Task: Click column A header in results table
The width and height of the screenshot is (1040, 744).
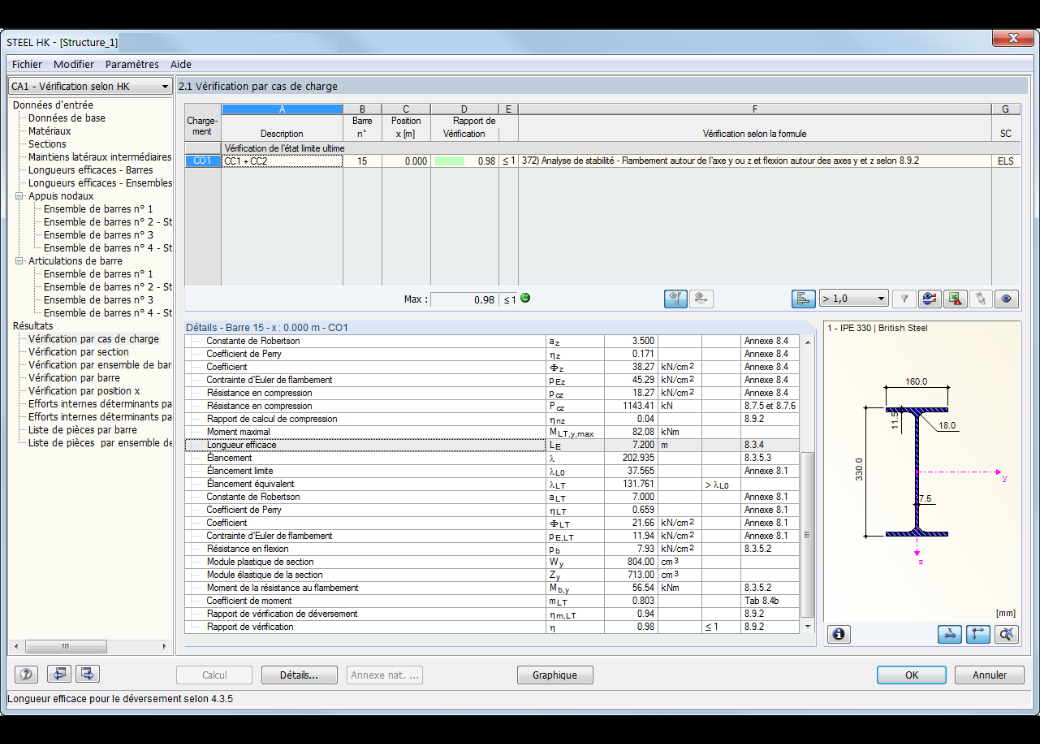Action: point(282,109)
